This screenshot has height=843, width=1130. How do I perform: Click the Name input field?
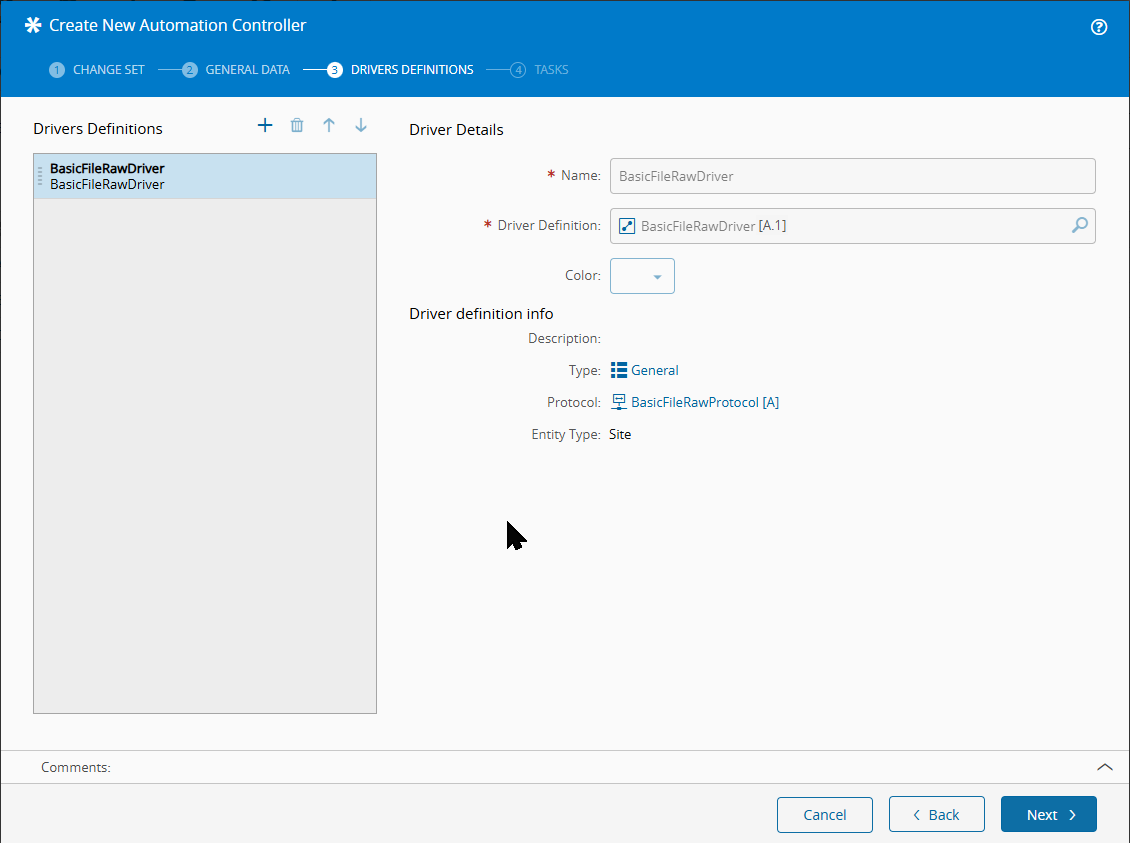[x=852, y=176]
